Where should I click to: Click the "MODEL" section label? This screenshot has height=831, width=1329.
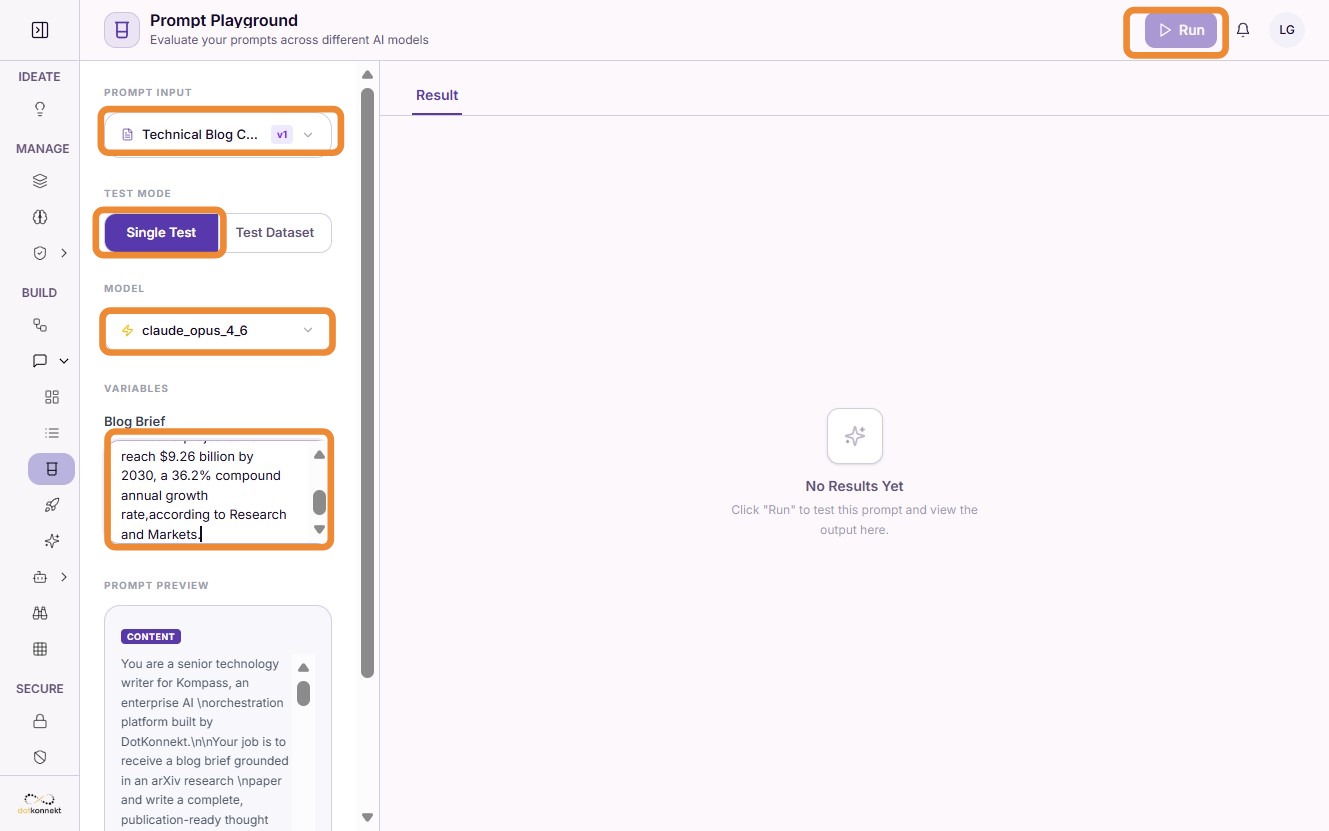[x=124, y=288]
